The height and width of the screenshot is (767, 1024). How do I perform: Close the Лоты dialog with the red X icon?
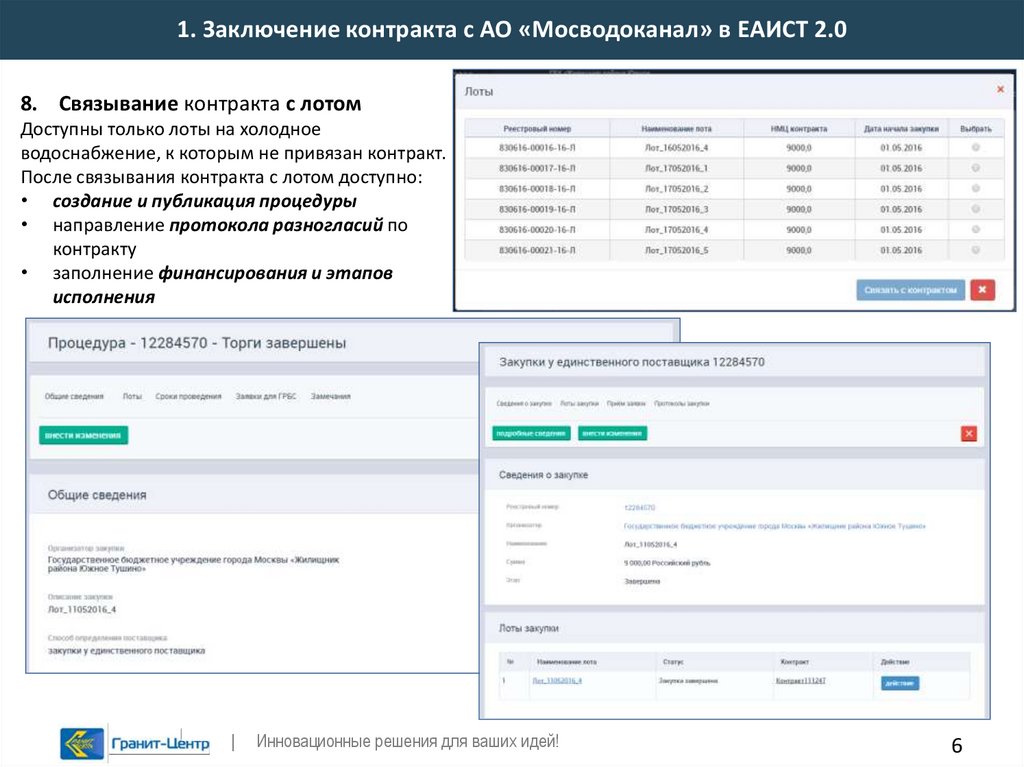(x=1000, y=90)
